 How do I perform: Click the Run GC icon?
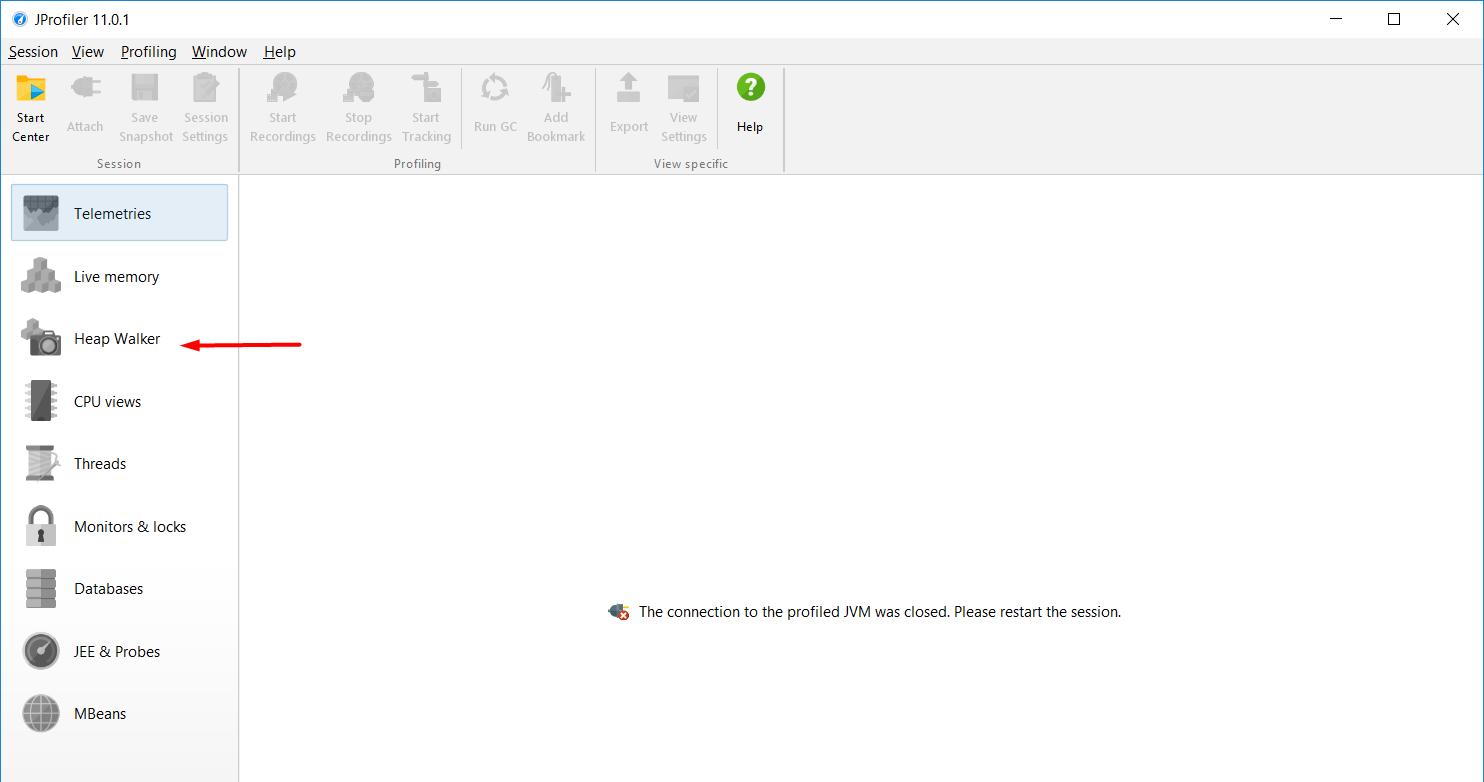tap(495, 88)
